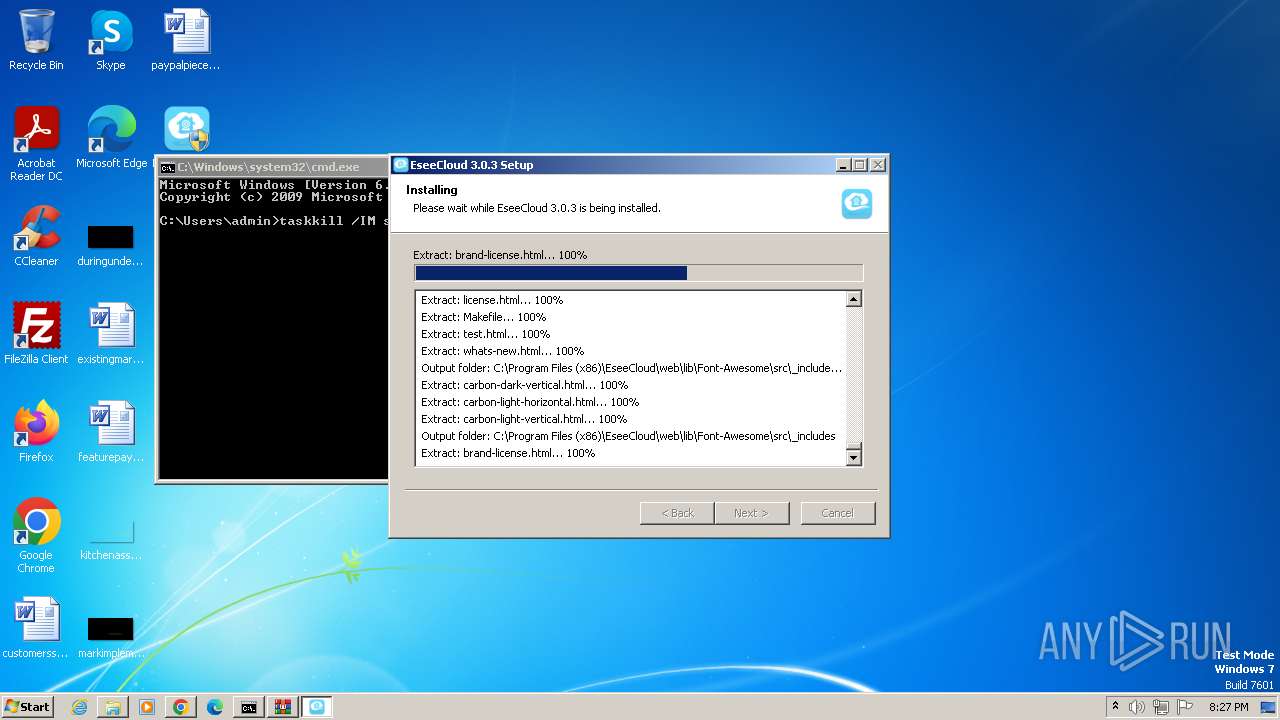Show hidden tray icons arrow

tap(1115, 706)
